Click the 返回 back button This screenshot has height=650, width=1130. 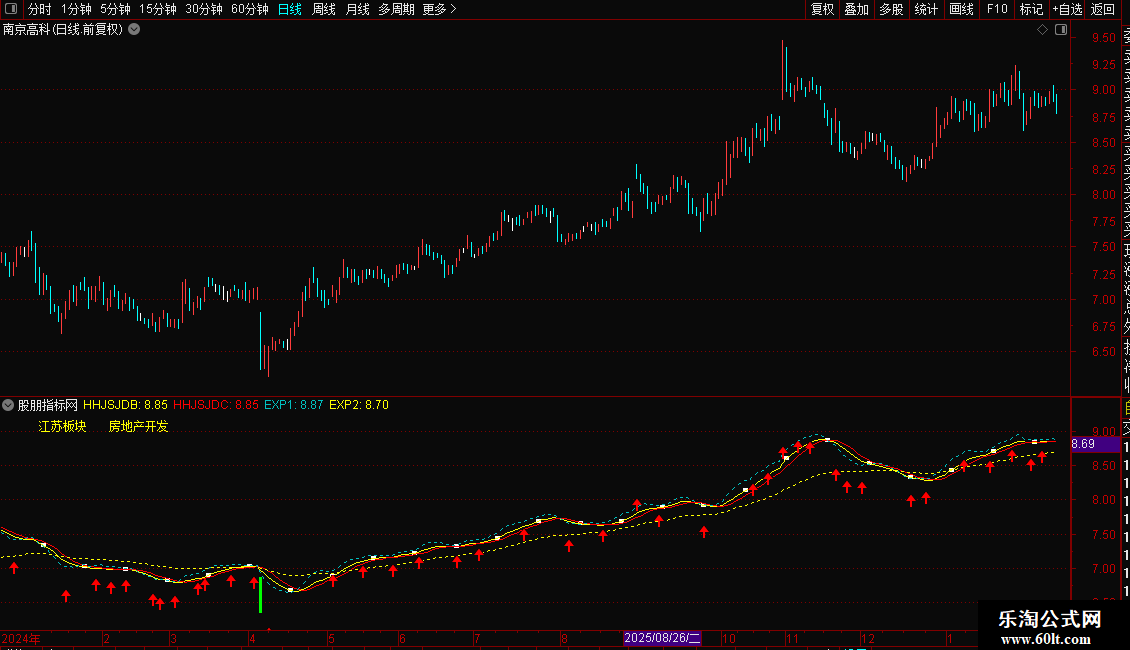pos(1103,9)
